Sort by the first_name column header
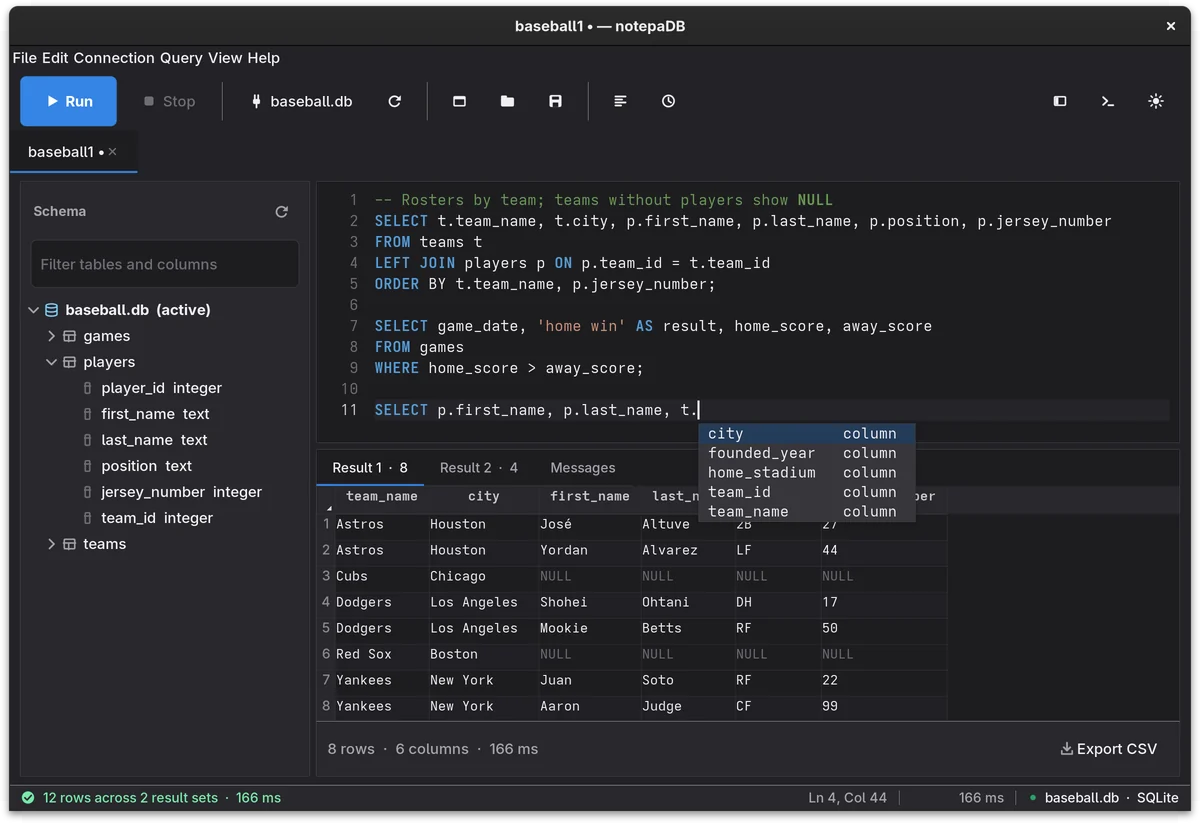This screenshot has height=823, width=1200. (x=590, y=496)
